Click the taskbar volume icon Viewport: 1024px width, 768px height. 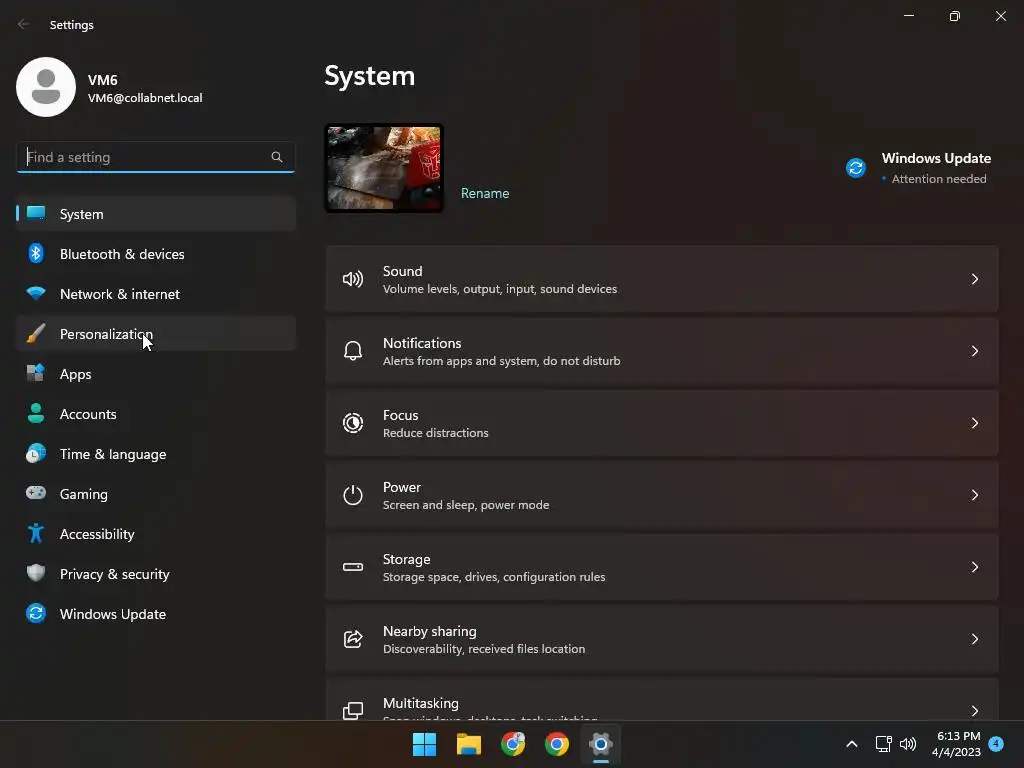point(908,744)
